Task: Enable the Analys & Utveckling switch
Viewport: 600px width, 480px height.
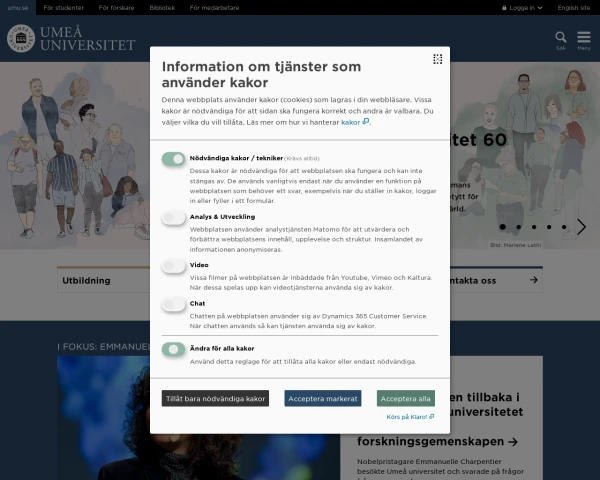Action: coord(173,217)
